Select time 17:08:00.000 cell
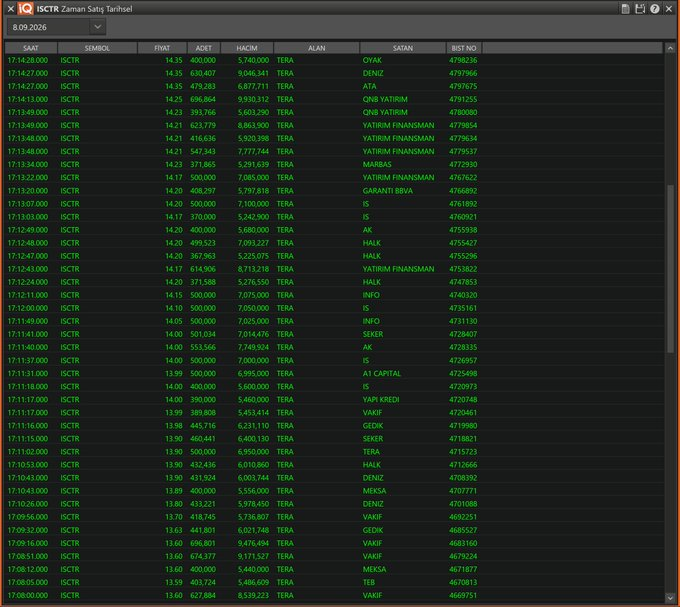Image resolution: width=680 pixels, height=607 pixels. (x=28, y=595)
